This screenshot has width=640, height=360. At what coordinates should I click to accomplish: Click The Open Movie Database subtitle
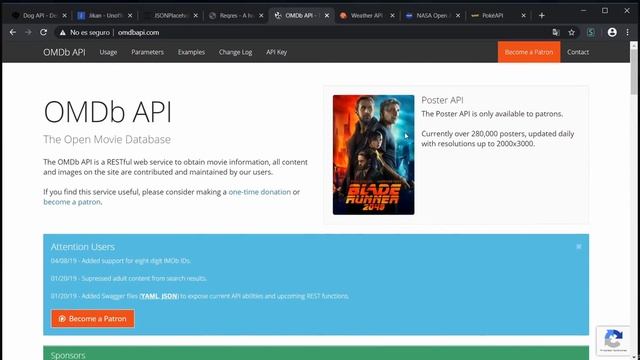click(x=107, y=139)
